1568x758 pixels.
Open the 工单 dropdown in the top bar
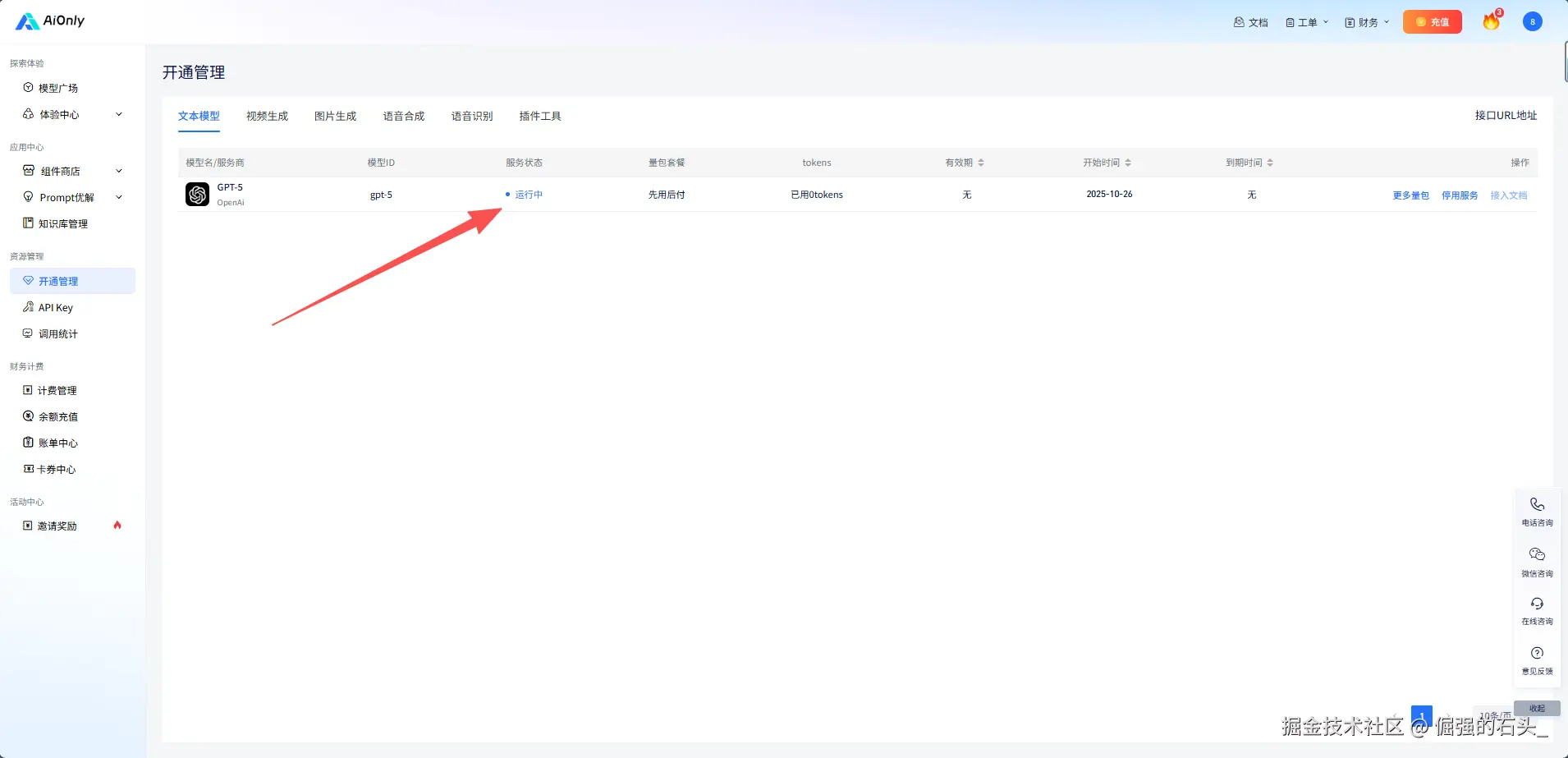1307,22
